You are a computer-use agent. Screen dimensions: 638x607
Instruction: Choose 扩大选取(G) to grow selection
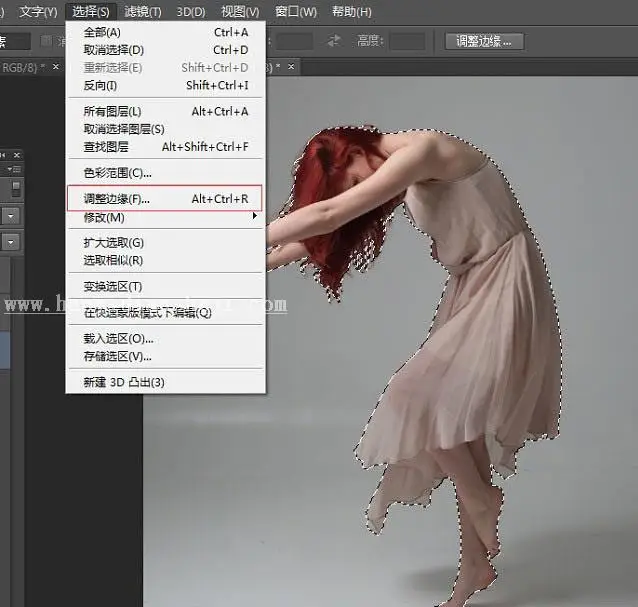[166, 243]
